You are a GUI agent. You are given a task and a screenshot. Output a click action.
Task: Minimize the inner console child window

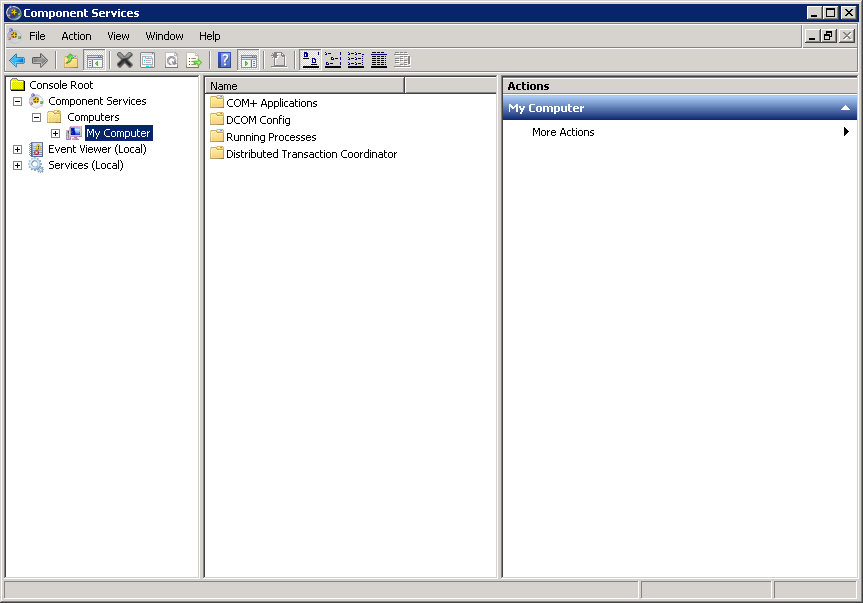[x=812, y=36]
